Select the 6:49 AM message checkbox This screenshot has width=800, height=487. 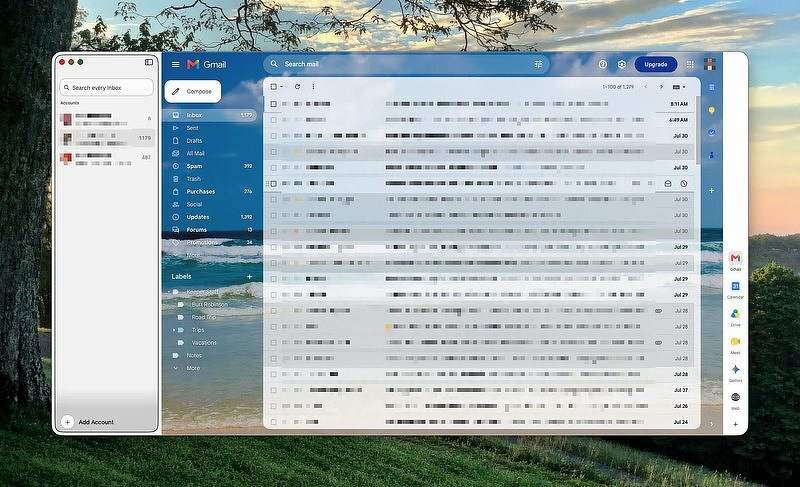[x=273, y=120]
